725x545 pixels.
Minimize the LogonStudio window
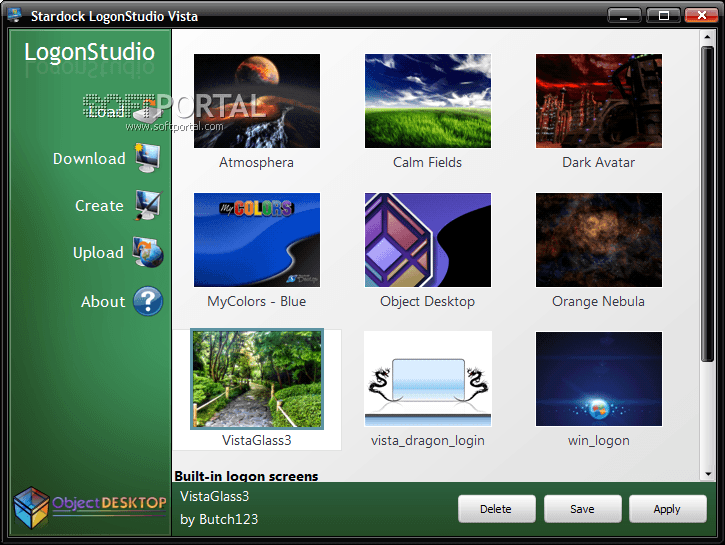coord(624,16)
